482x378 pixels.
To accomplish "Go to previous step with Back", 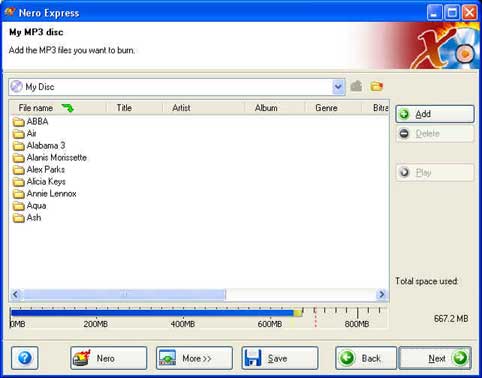I will 366,358.
